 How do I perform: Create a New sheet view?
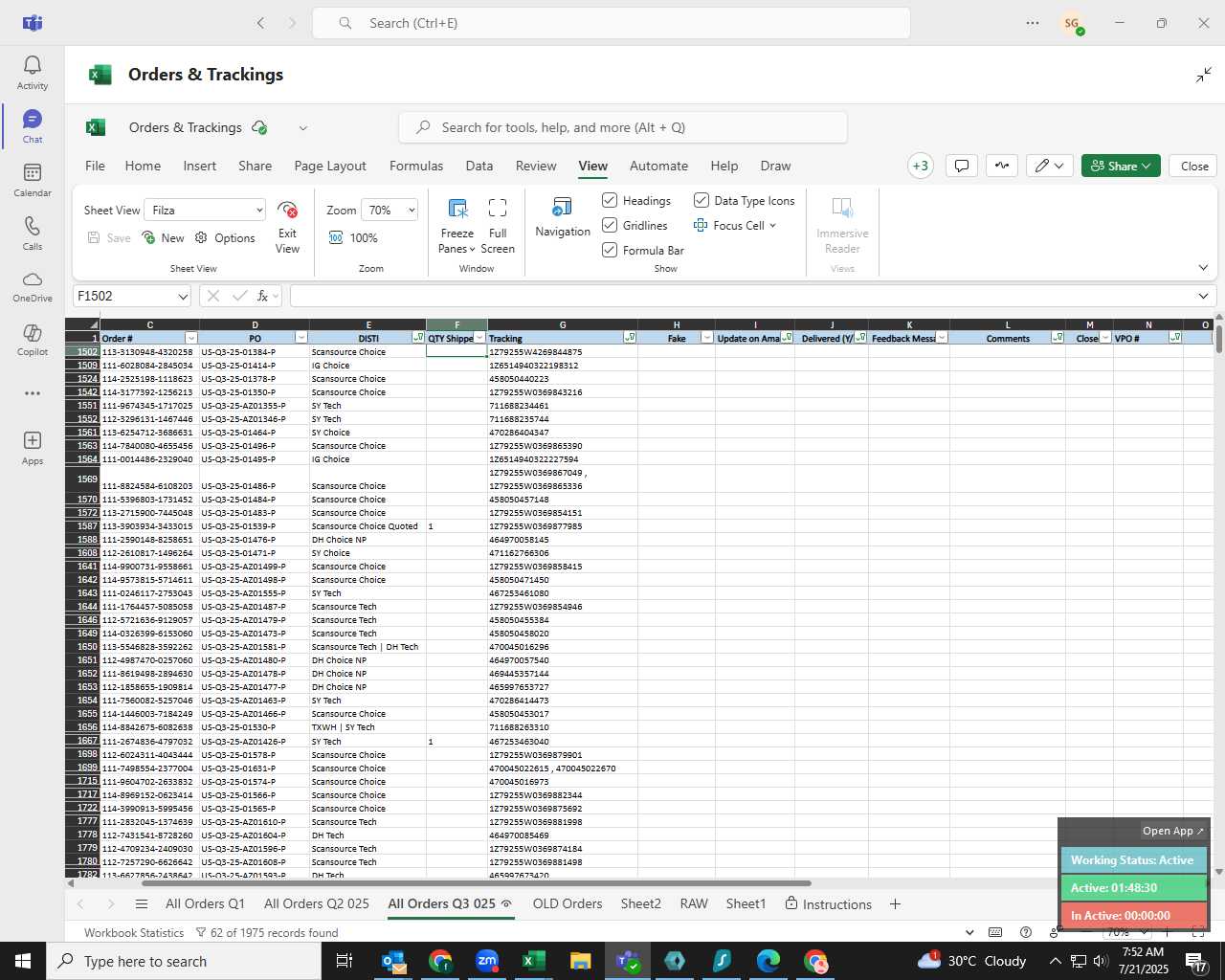click(x=163, y=238)
